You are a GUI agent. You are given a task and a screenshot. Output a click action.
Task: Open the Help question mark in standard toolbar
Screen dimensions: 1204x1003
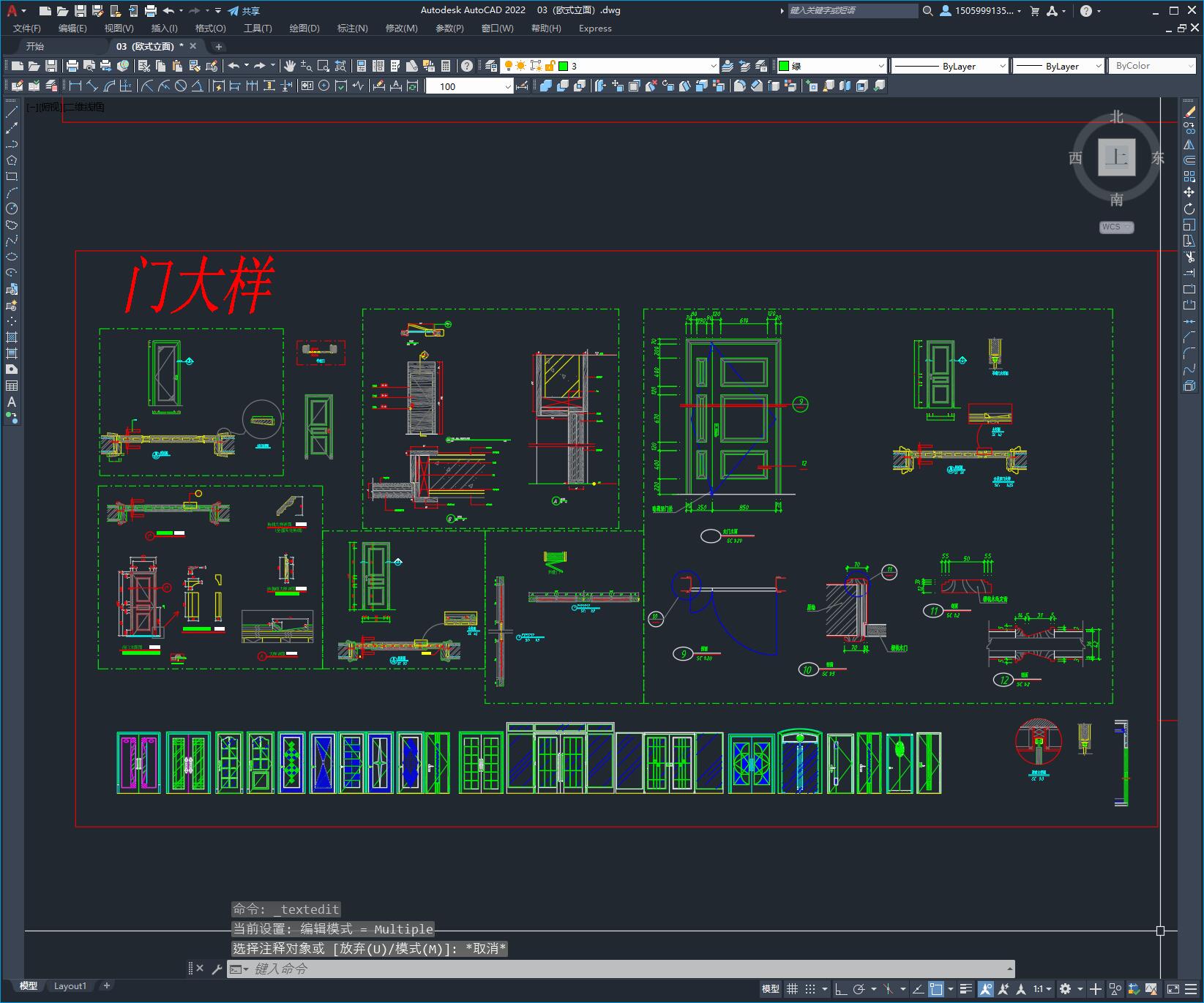[x=467, y=66]
